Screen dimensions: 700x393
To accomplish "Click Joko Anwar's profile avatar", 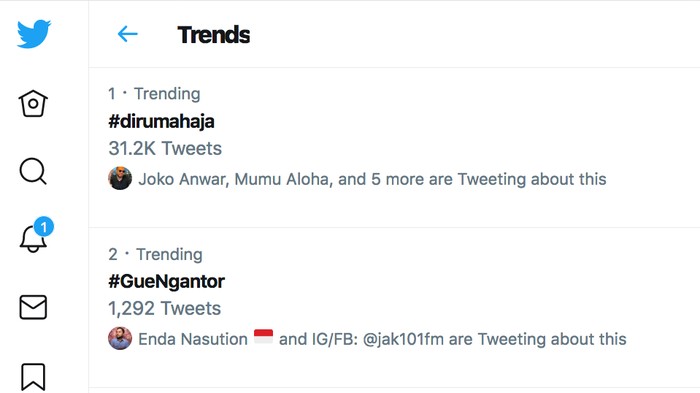I will pos(120,178).
